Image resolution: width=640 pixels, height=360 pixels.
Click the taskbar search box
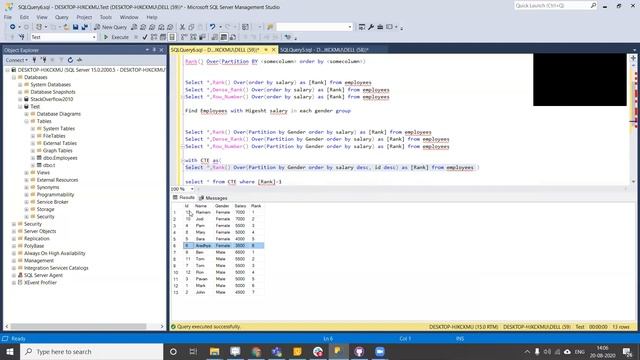point(91,351)
